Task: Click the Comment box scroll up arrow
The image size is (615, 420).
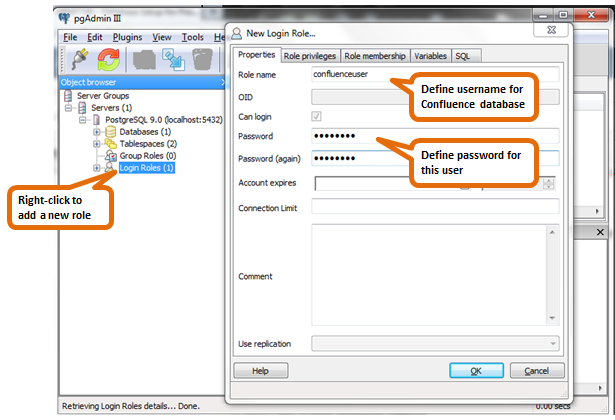Action: 552,233
